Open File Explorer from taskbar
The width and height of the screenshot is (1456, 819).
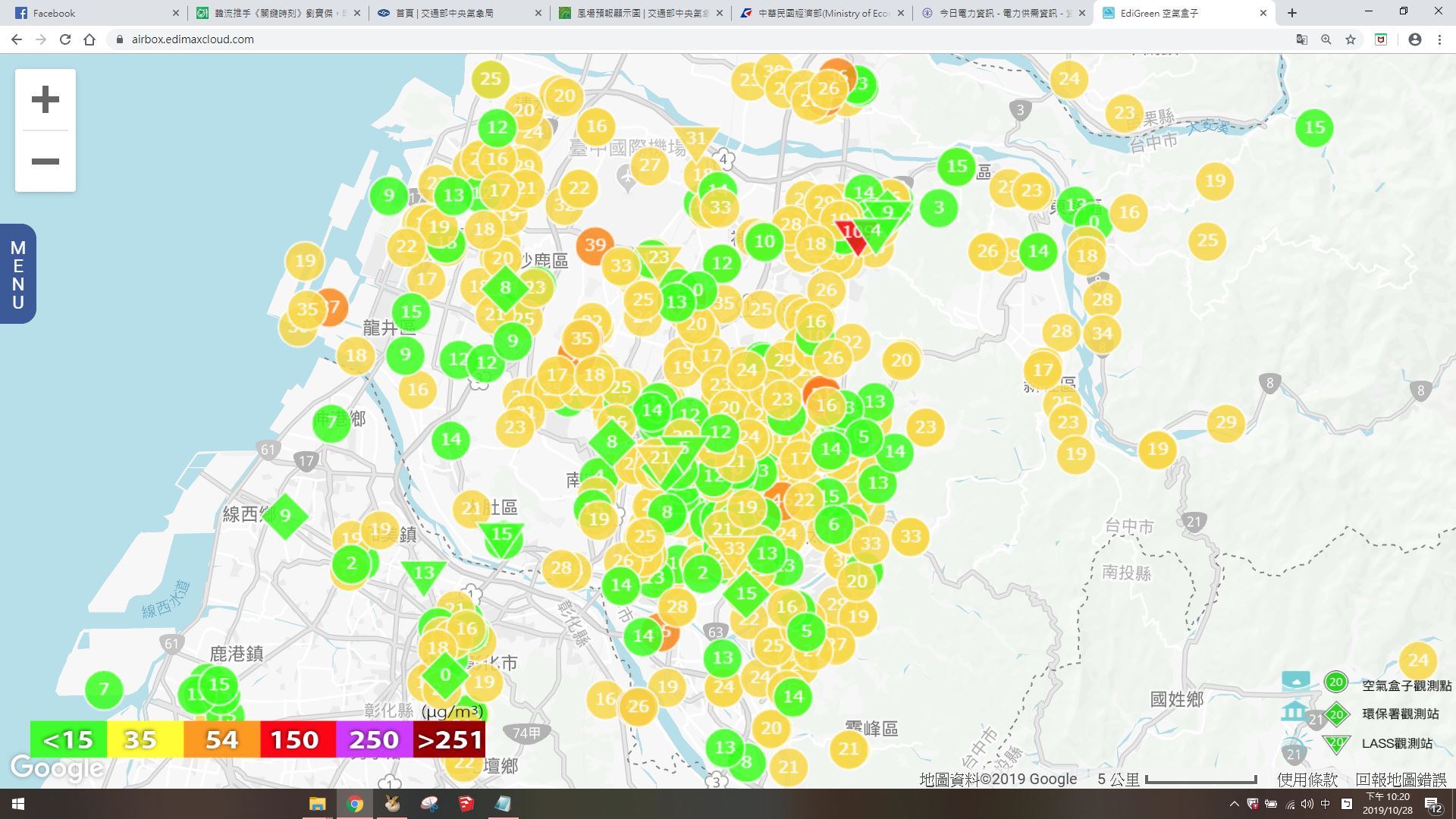pyautogui.click(x=317, y=804)
